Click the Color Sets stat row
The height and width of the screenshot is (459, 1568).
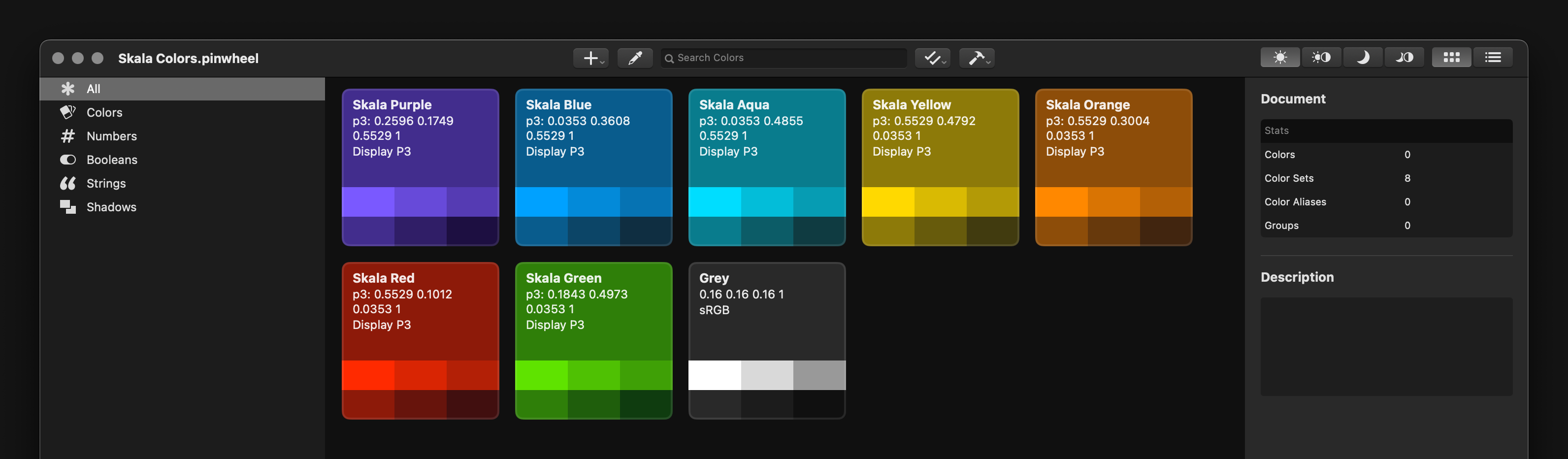tap(1387, 178)
